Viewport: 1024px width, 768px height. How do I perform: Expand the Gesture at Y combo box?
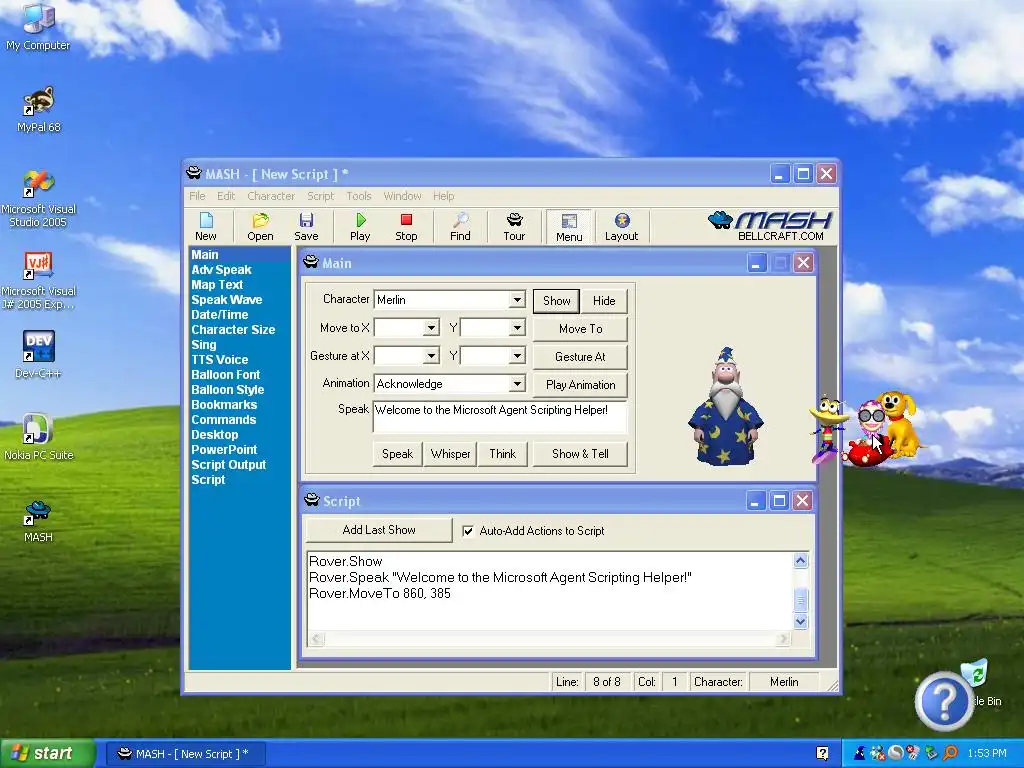[x=517, y=356]
